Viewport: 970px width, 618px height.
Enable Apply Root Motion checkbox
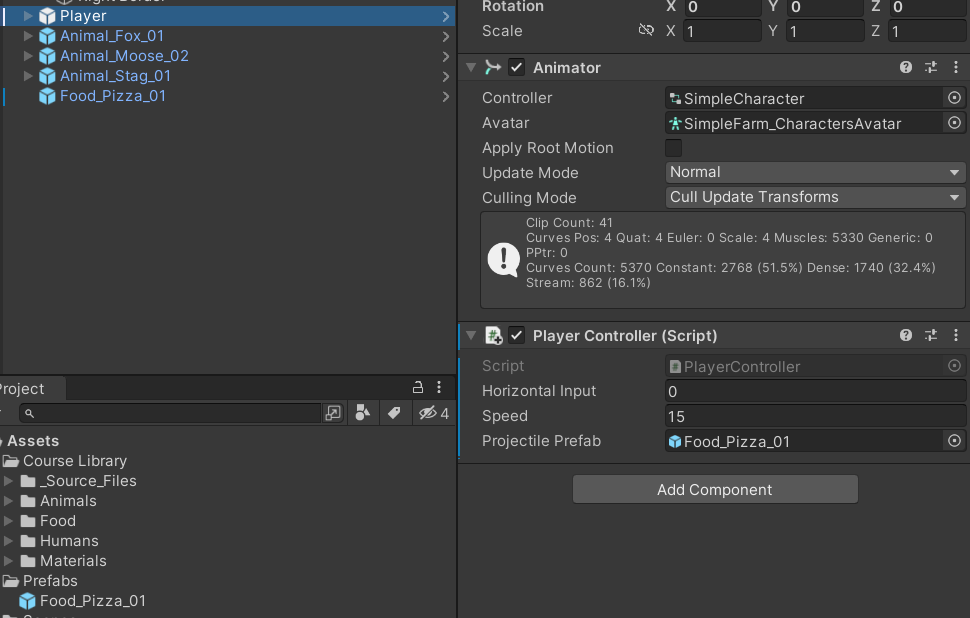pyautogui.click(x=673, y=148)
